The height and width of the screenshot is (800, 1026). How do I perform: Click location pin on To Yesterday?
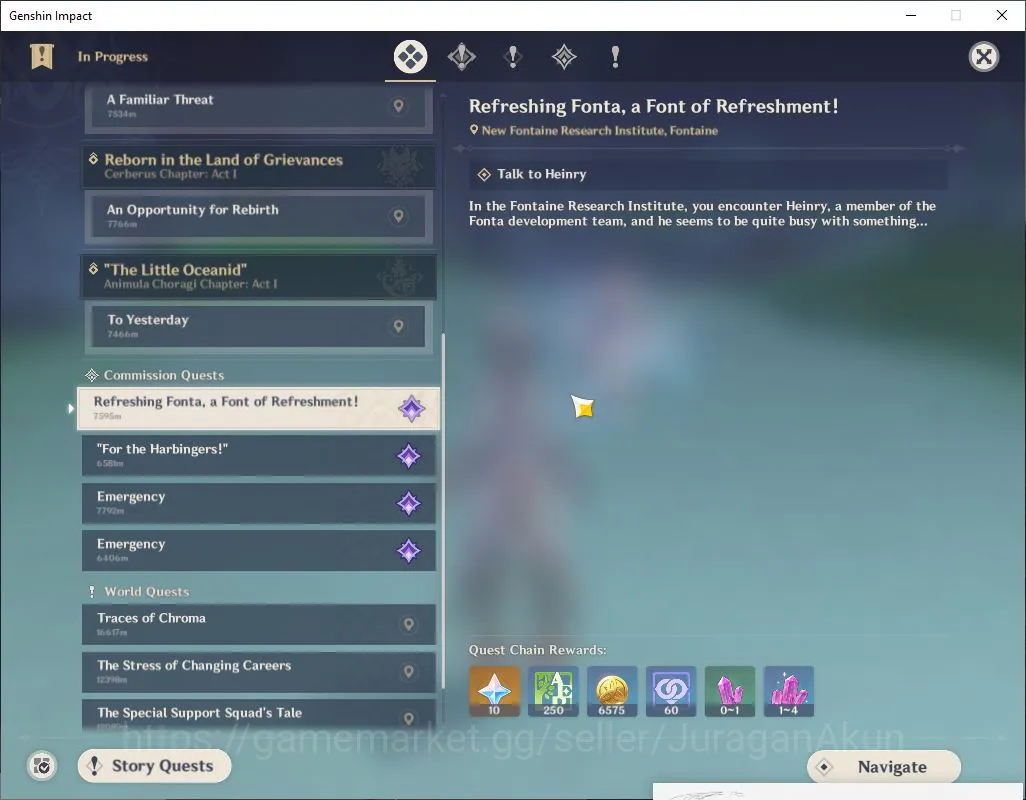click(398, 325)
